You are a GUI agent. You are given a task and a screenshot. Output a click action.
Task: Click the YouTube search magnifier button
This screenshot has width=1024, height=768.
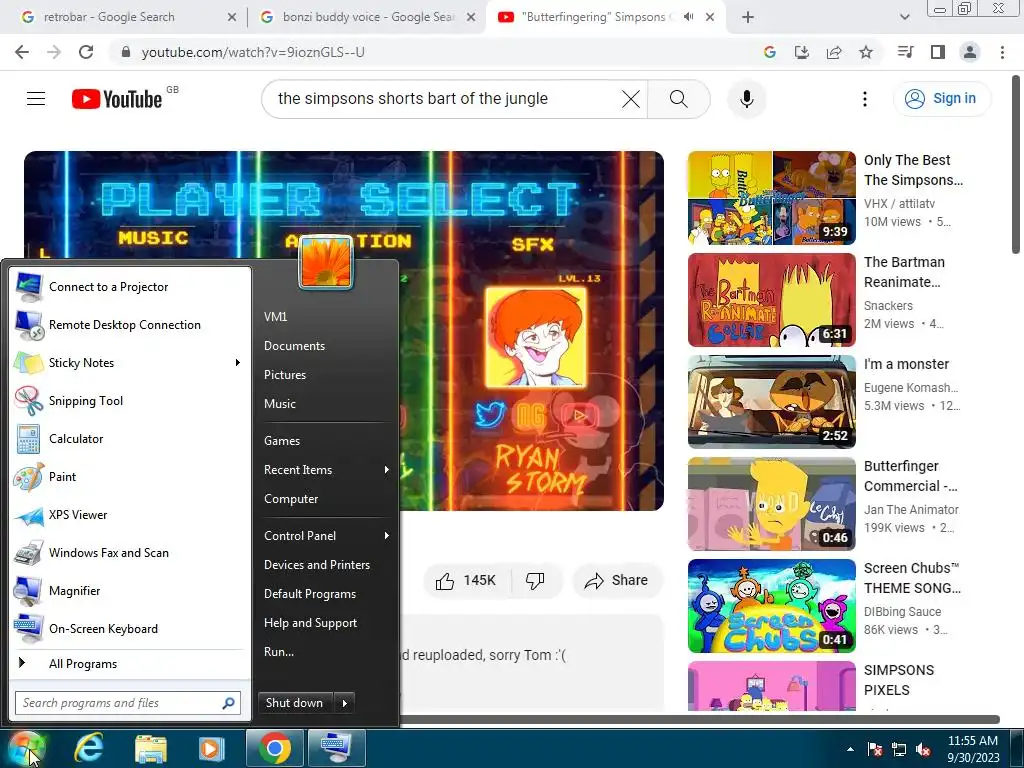tap(679, 99)
